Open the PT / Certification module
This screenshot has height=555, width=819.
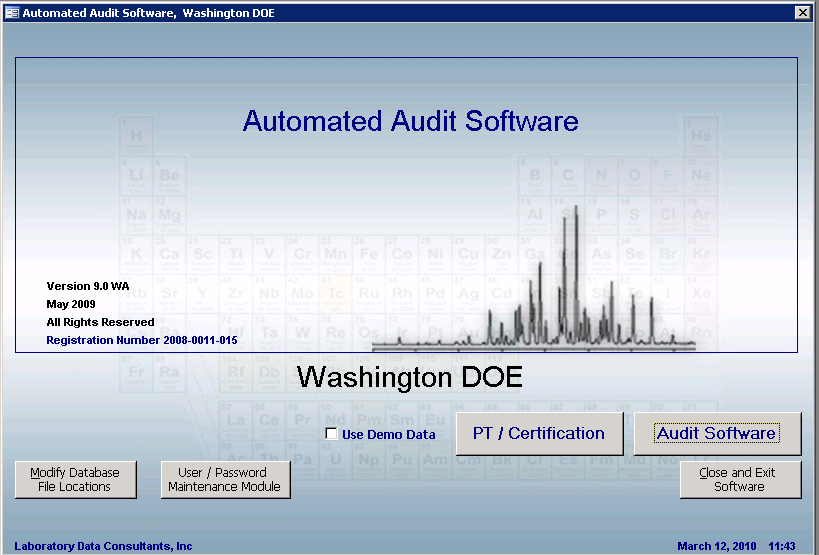pyautogui.click(x=539, y=433)
